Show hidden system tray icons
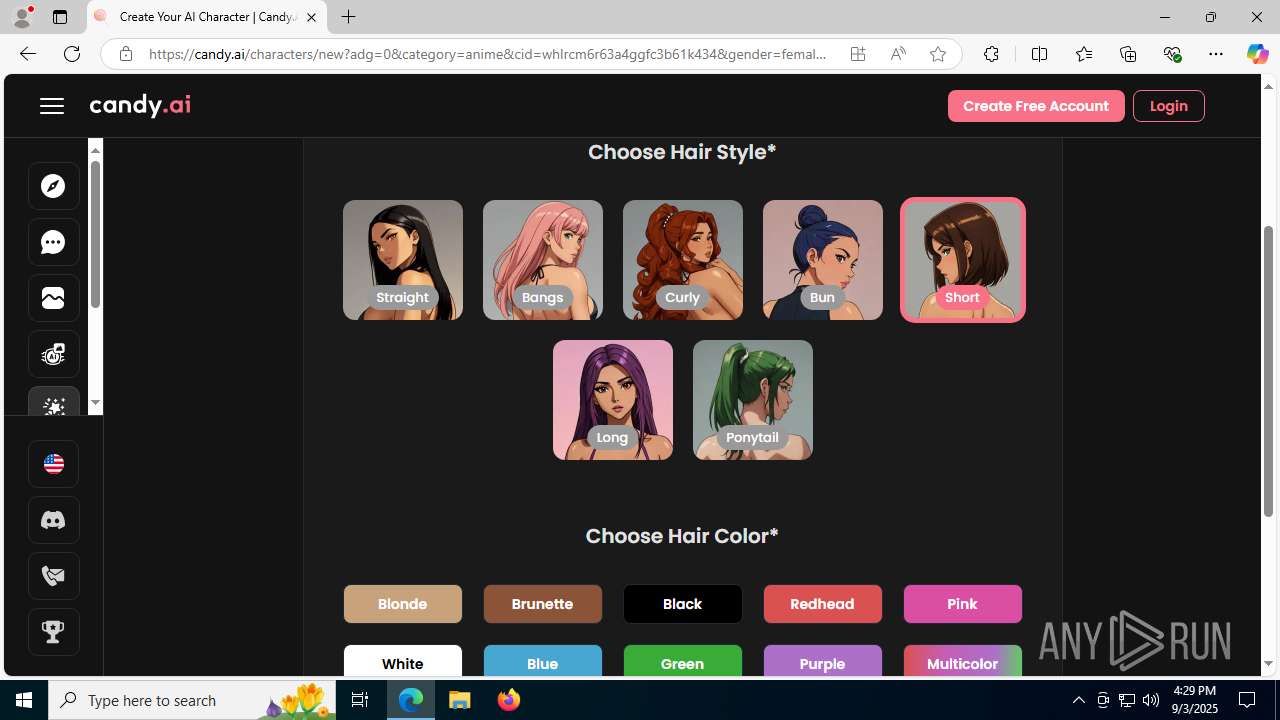 click(1078, 700)
